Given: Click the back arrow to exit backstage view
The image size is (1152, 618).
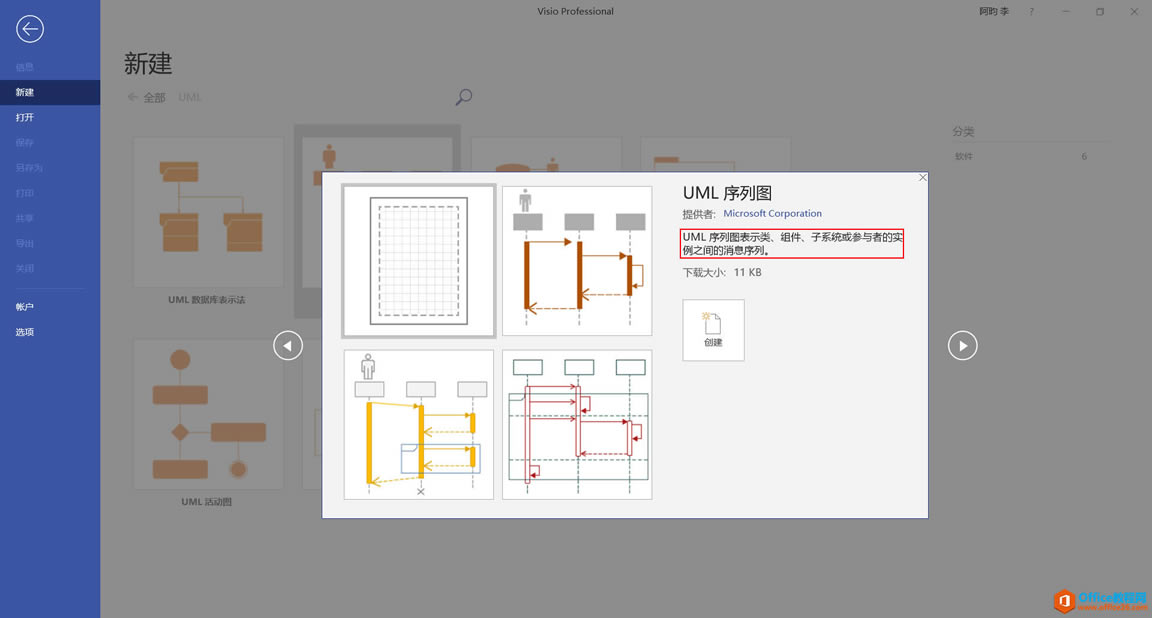Looking at the screenshot, I should tap(29, 29).
